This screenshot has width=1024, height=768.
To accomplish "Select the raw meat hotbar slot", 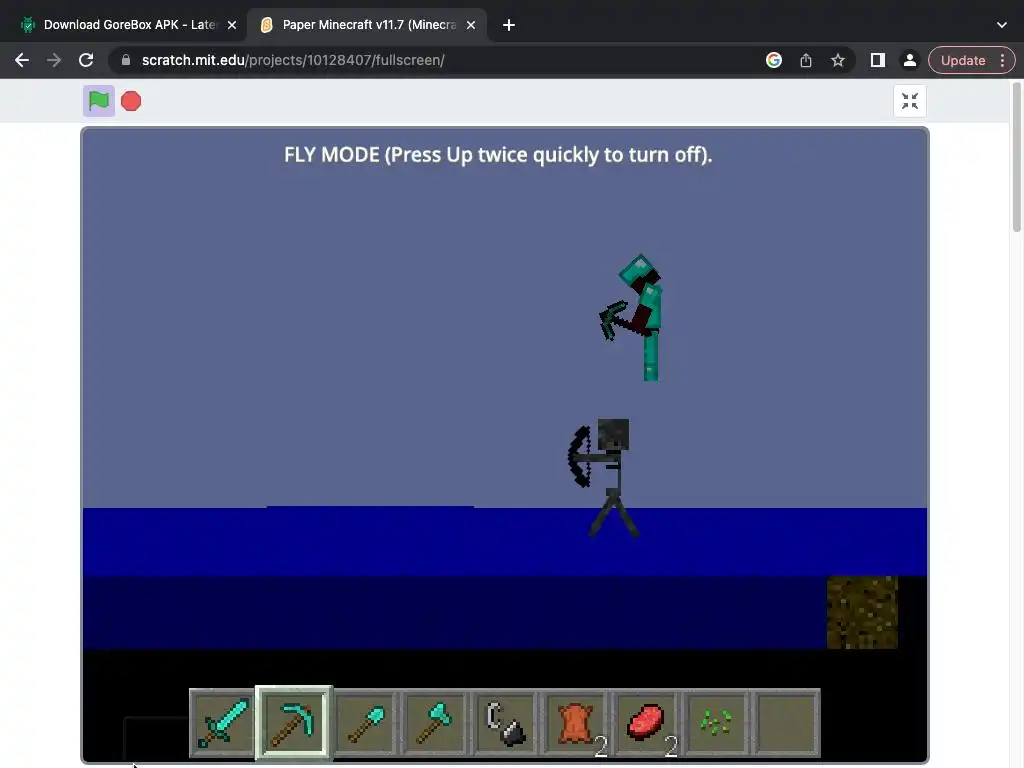I will 647,723.
